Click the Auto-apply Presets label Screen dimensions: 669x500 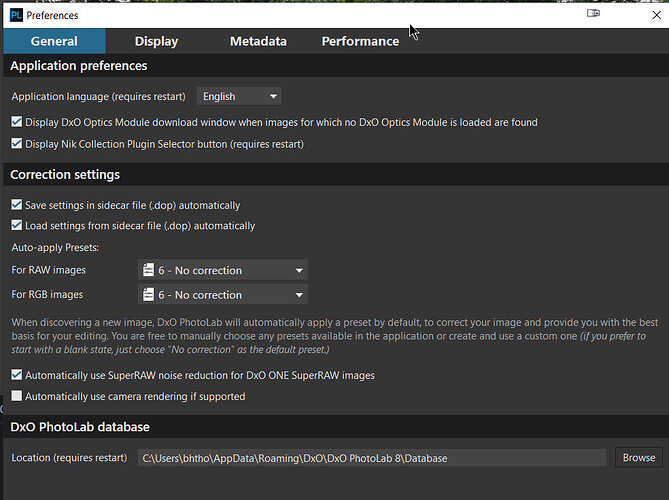(55, 247)
